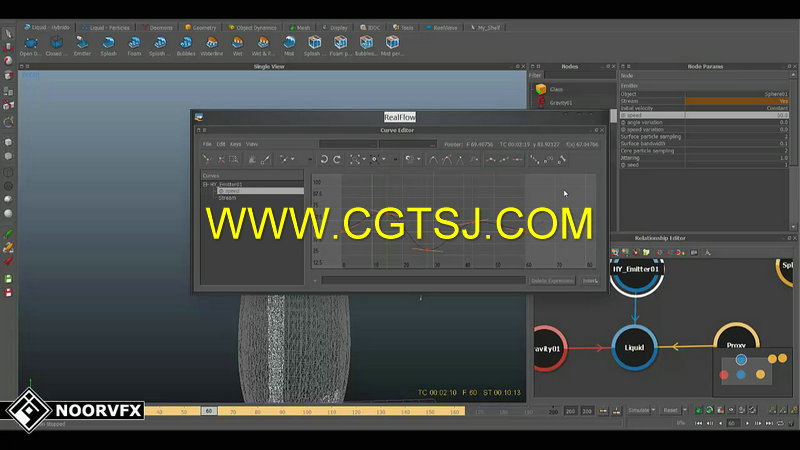Image resolution: width=800 pixels, height=450 pixels.
Task: Add an Emitter from the shelf
Action: [x=82, y=43]
